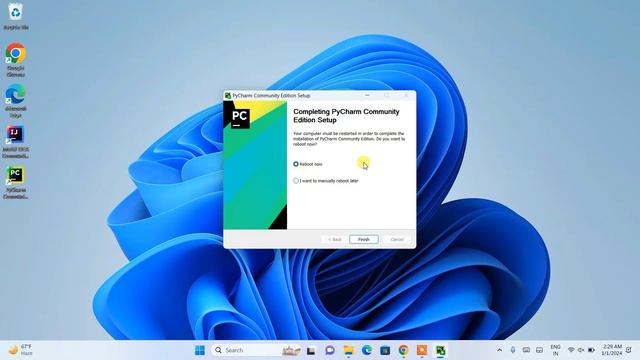
Task: Open Google Chrome from the taskbar
Action: pos(403,350)
